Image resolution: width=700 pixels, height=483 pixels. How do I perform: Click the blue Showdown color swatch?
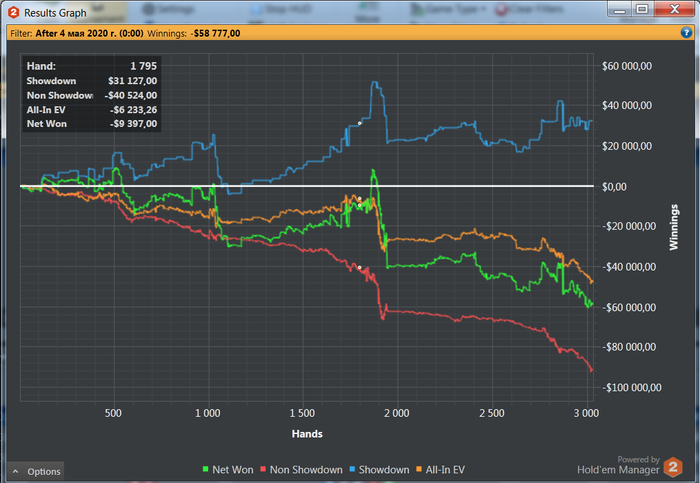[x=352, y=469]
